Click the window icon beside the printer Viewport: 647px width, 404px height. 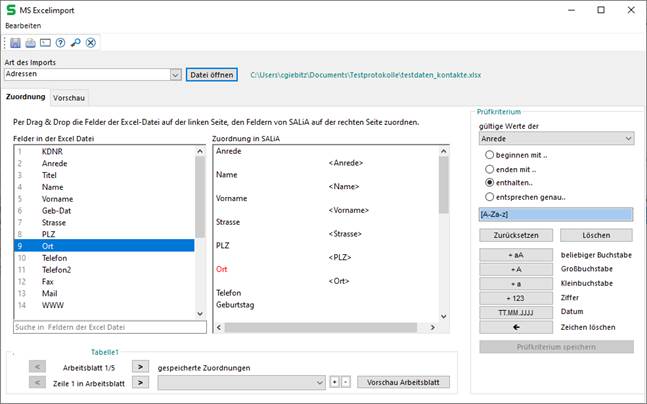coord(45,42)
